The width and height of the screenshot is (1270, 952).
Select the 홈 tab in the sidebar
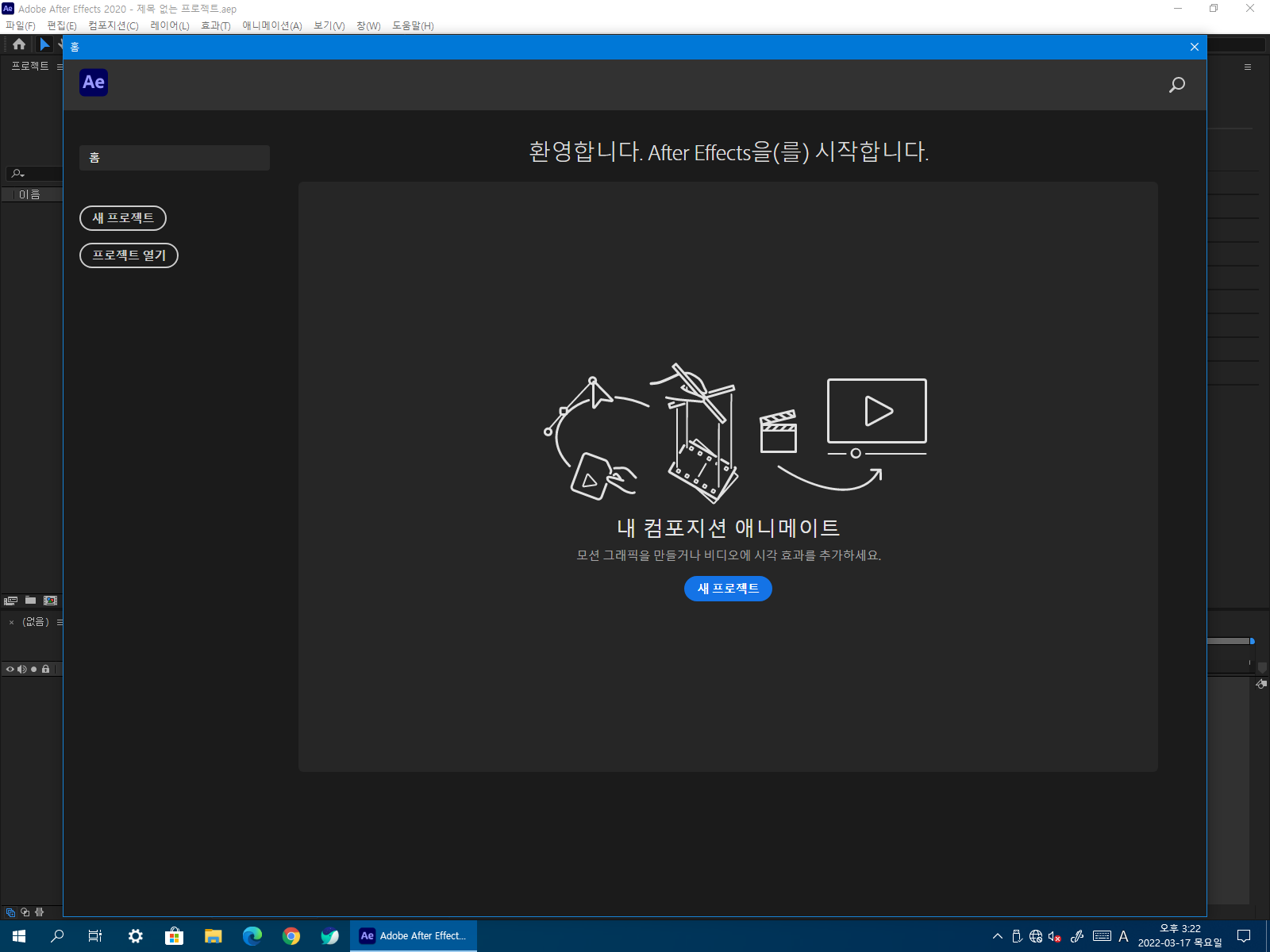click(175, 158)
